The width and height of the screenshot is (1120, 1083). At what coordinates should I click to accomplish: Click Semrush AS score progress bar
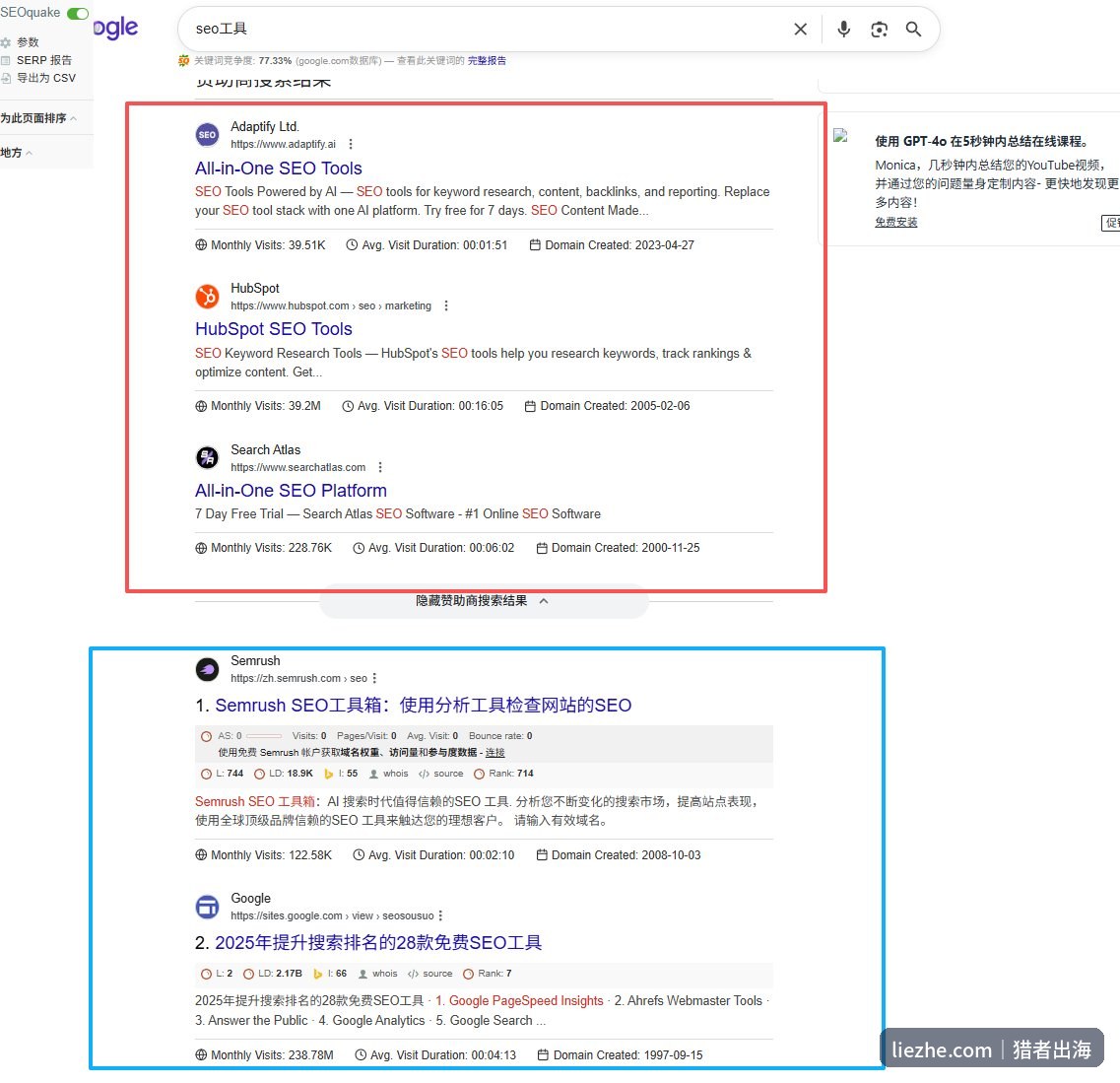coord(264,736)
